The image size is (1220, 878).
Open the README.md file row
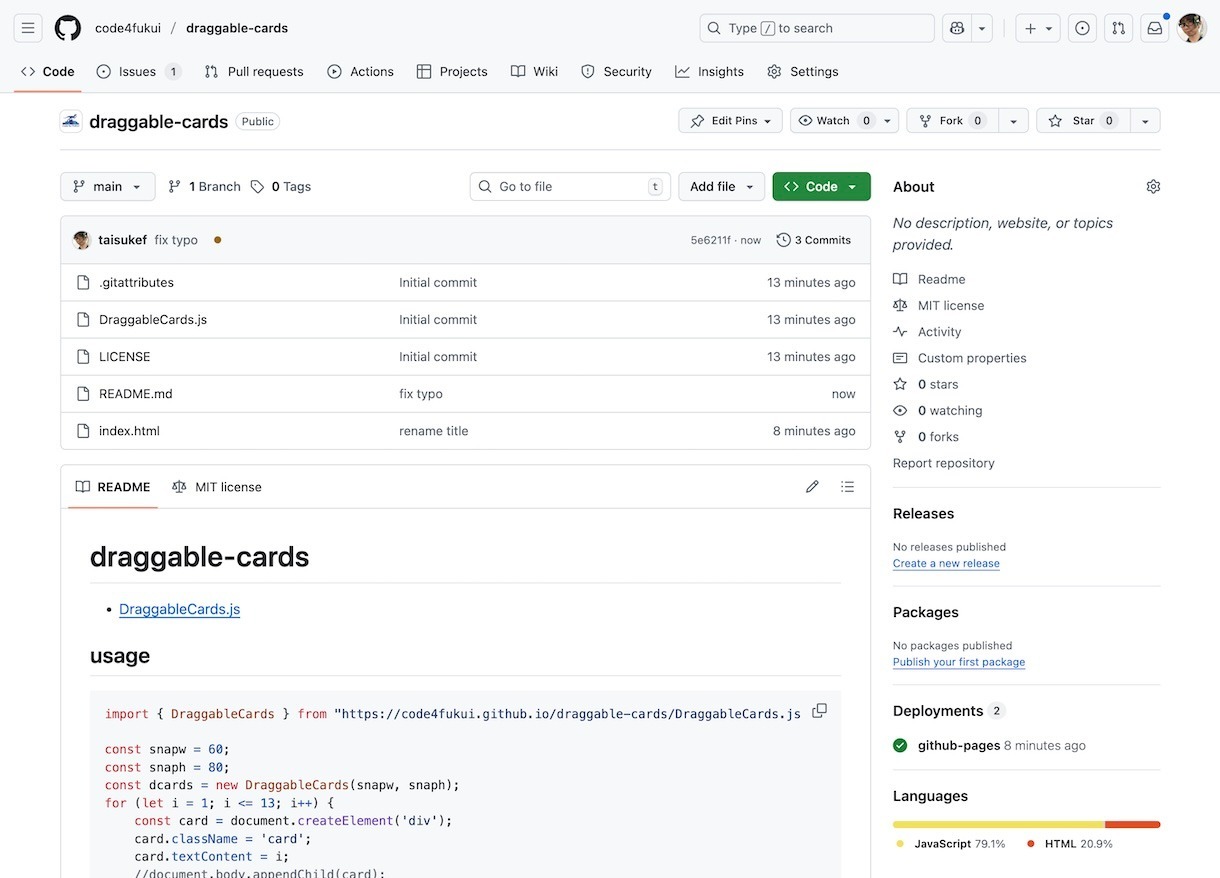(x=465, y=394)
